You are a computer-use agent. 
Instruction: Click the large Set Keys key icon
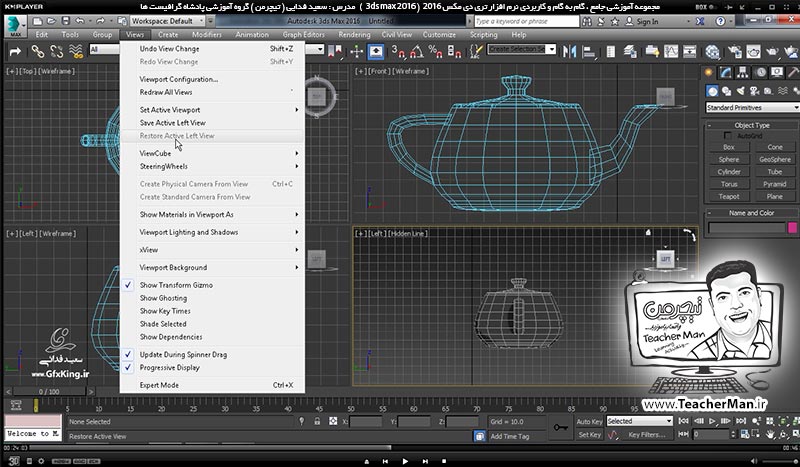pos(560,427)
